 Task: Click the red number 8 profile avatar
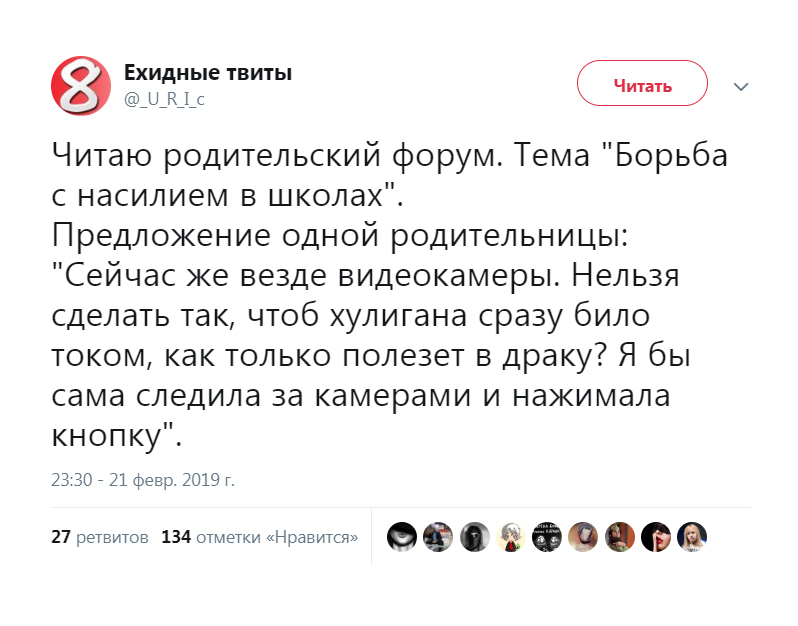click(80, 84)
